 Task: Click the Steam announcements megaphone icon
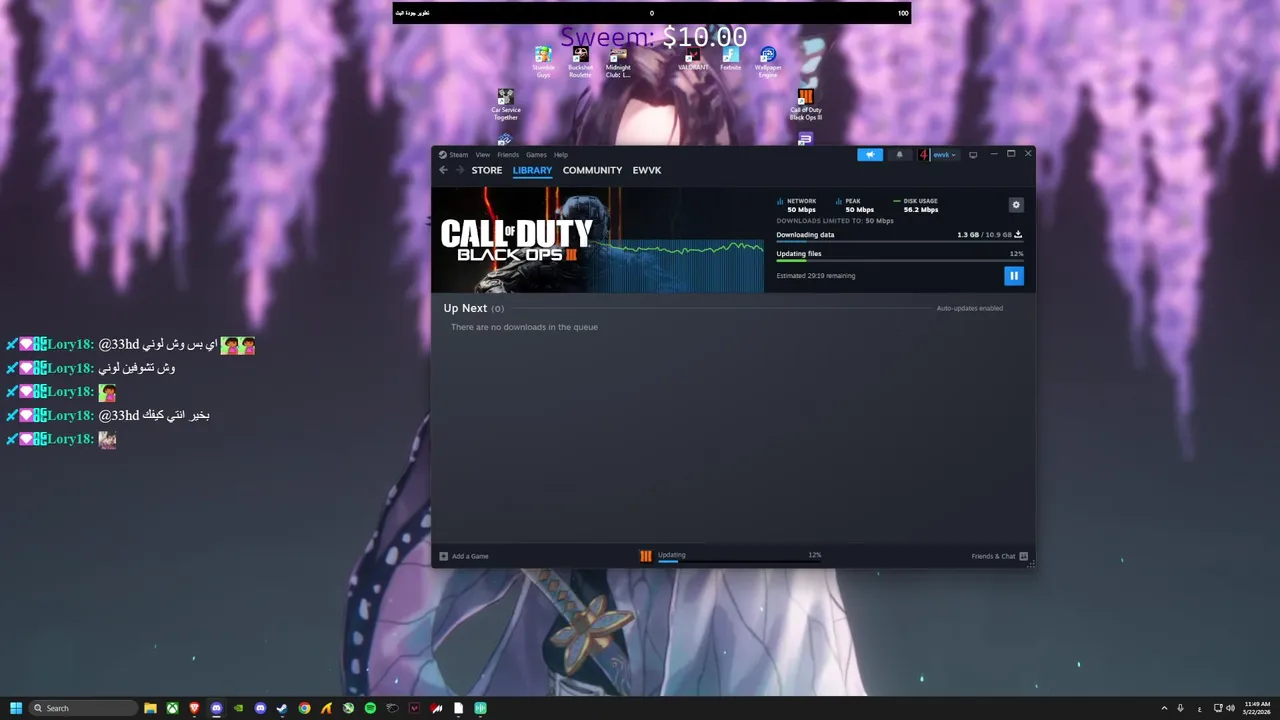[870, 155]
